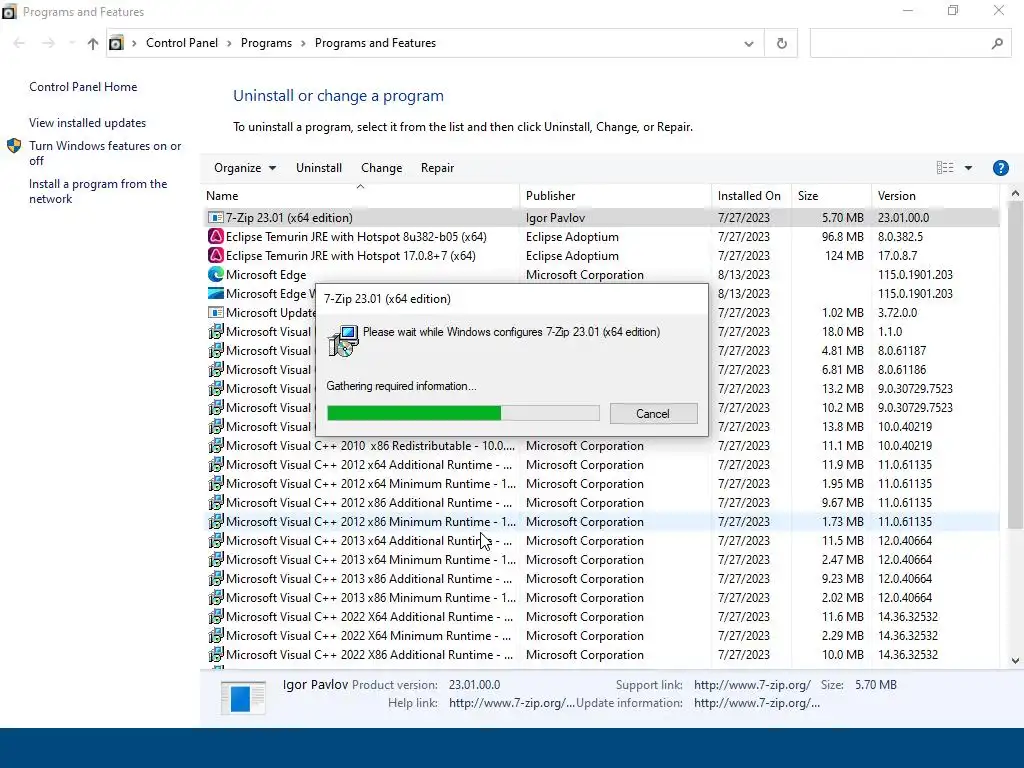
Task: Open Install a program from the network
Action: click(98, 191)
